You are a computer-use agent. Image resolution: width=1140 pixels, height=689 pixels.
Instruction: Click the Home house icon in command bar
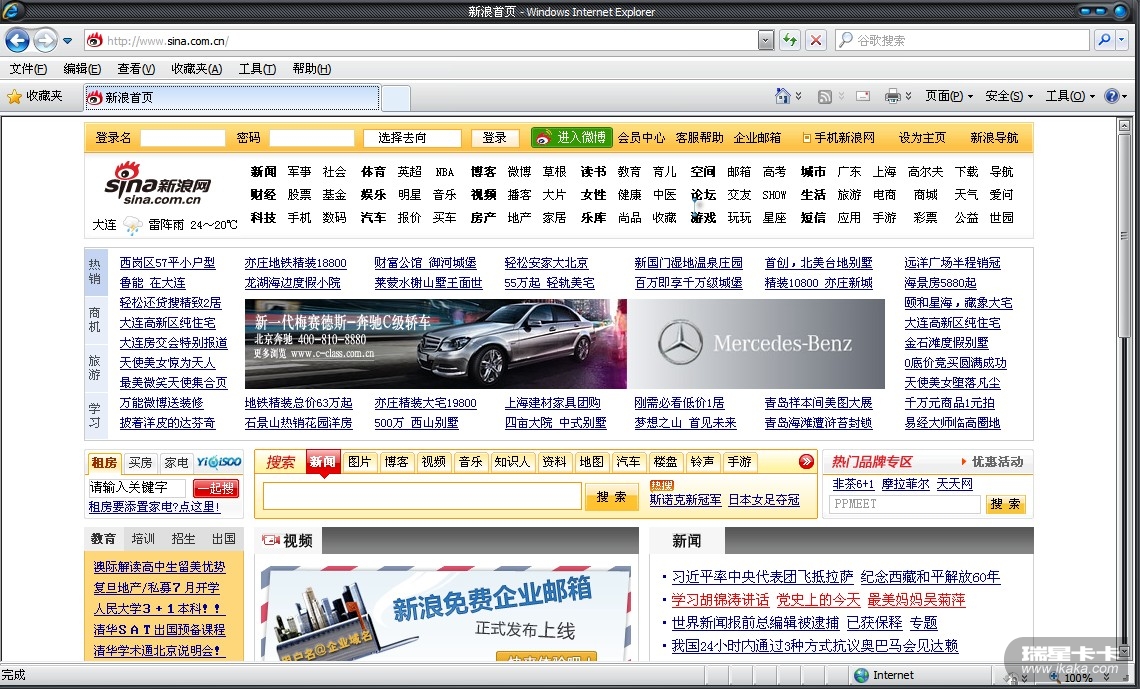(x=783, y=96)
